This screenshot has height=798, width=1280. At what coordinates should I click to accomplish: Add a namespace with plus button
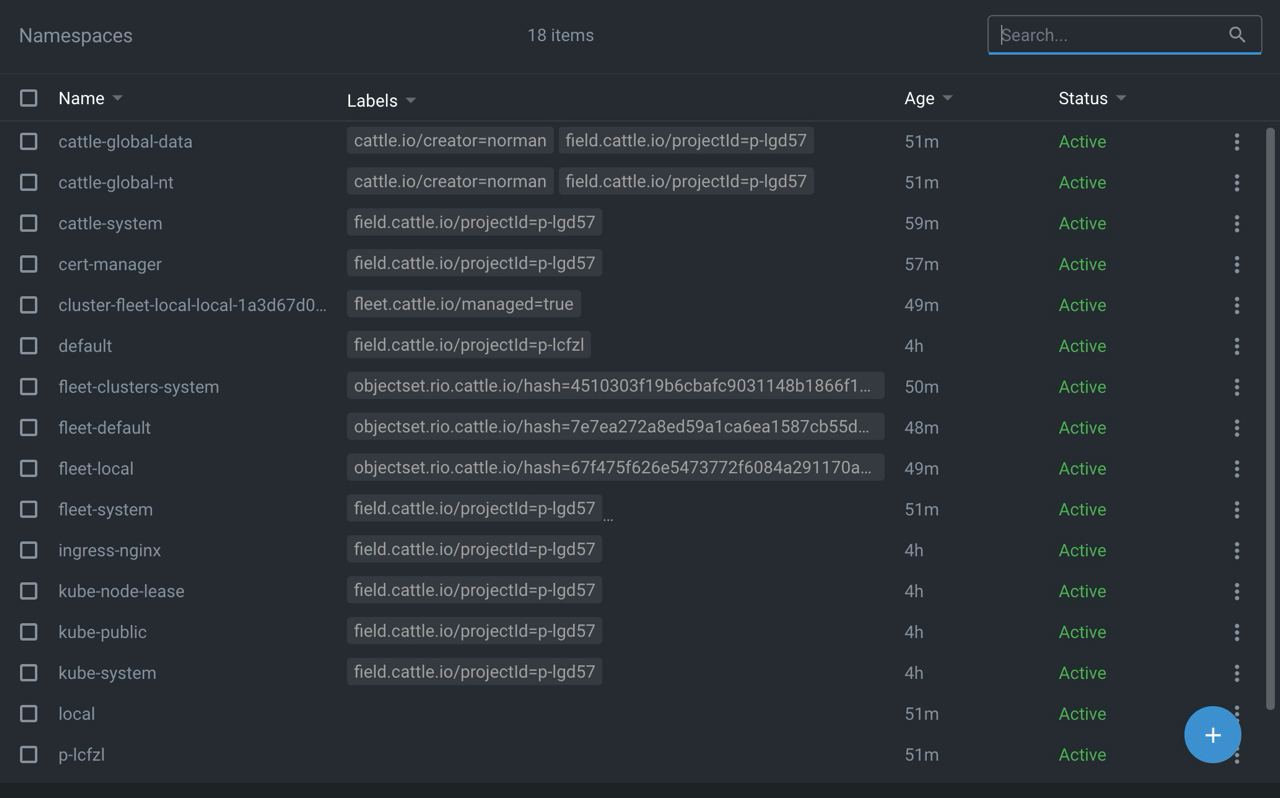click(x=1213, y=735)
